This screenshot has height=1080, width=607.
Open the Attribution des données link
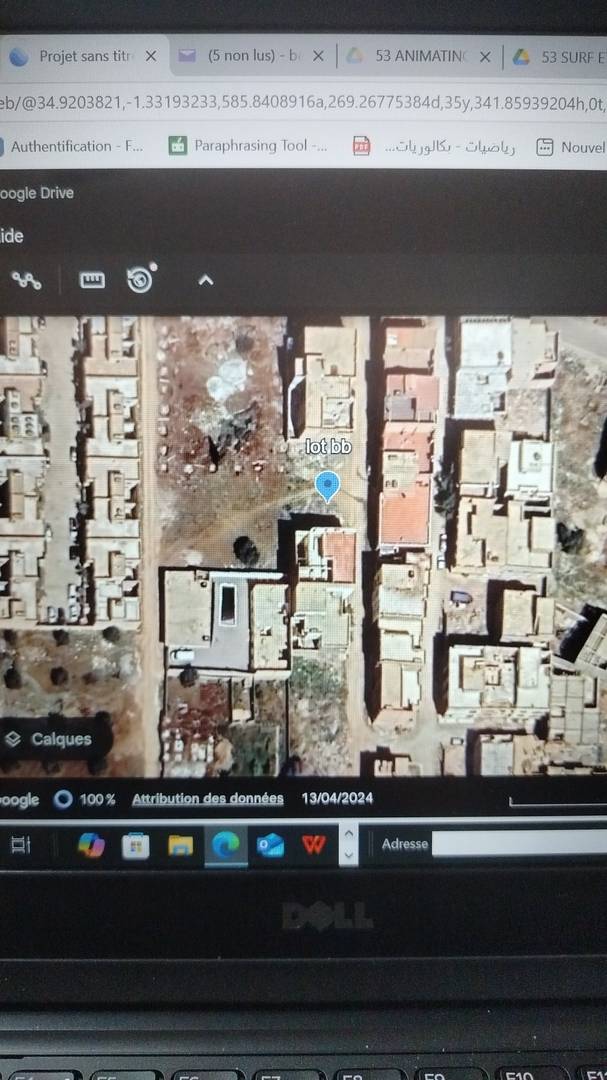[x=207, y=799]
